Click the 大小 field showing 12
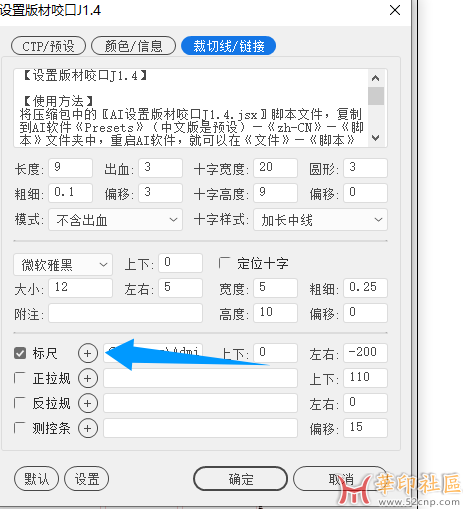 click(x=81, y=288)
